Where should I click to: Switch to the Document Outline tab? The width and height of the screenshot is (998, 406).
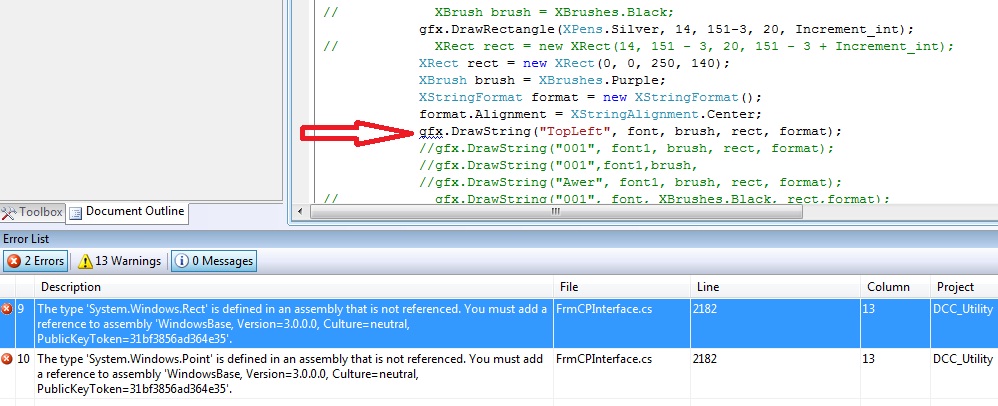[127, 212]
